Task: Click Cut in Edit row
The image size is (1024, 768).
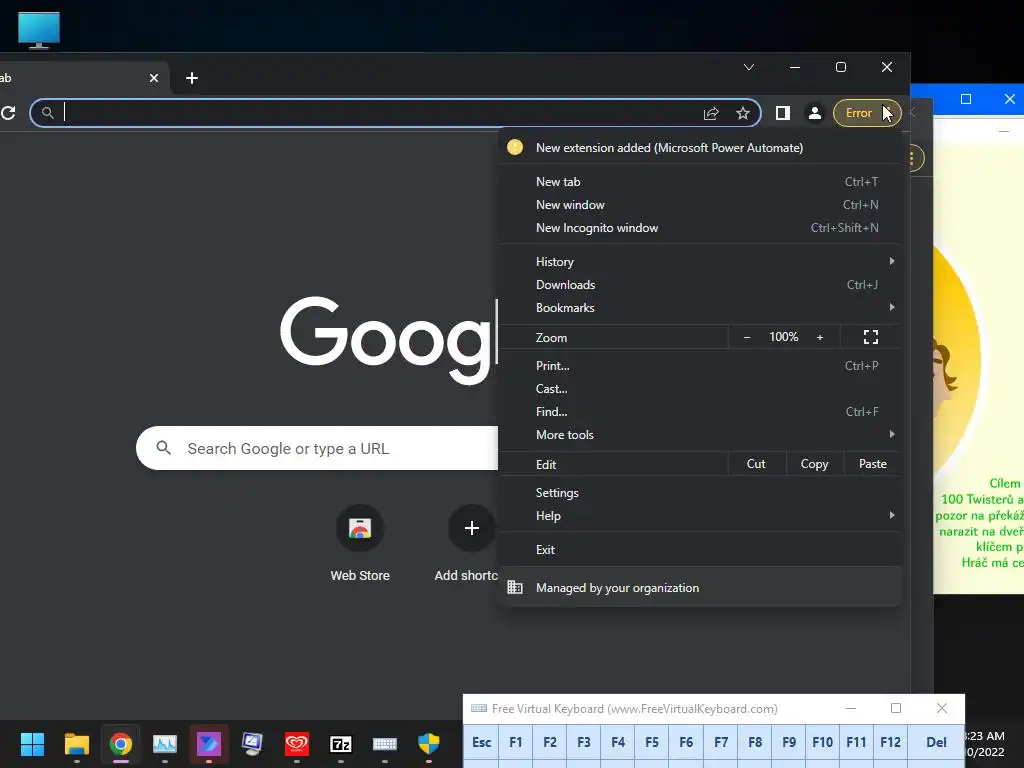Action: pyautogui.click(x=756, y=464)
